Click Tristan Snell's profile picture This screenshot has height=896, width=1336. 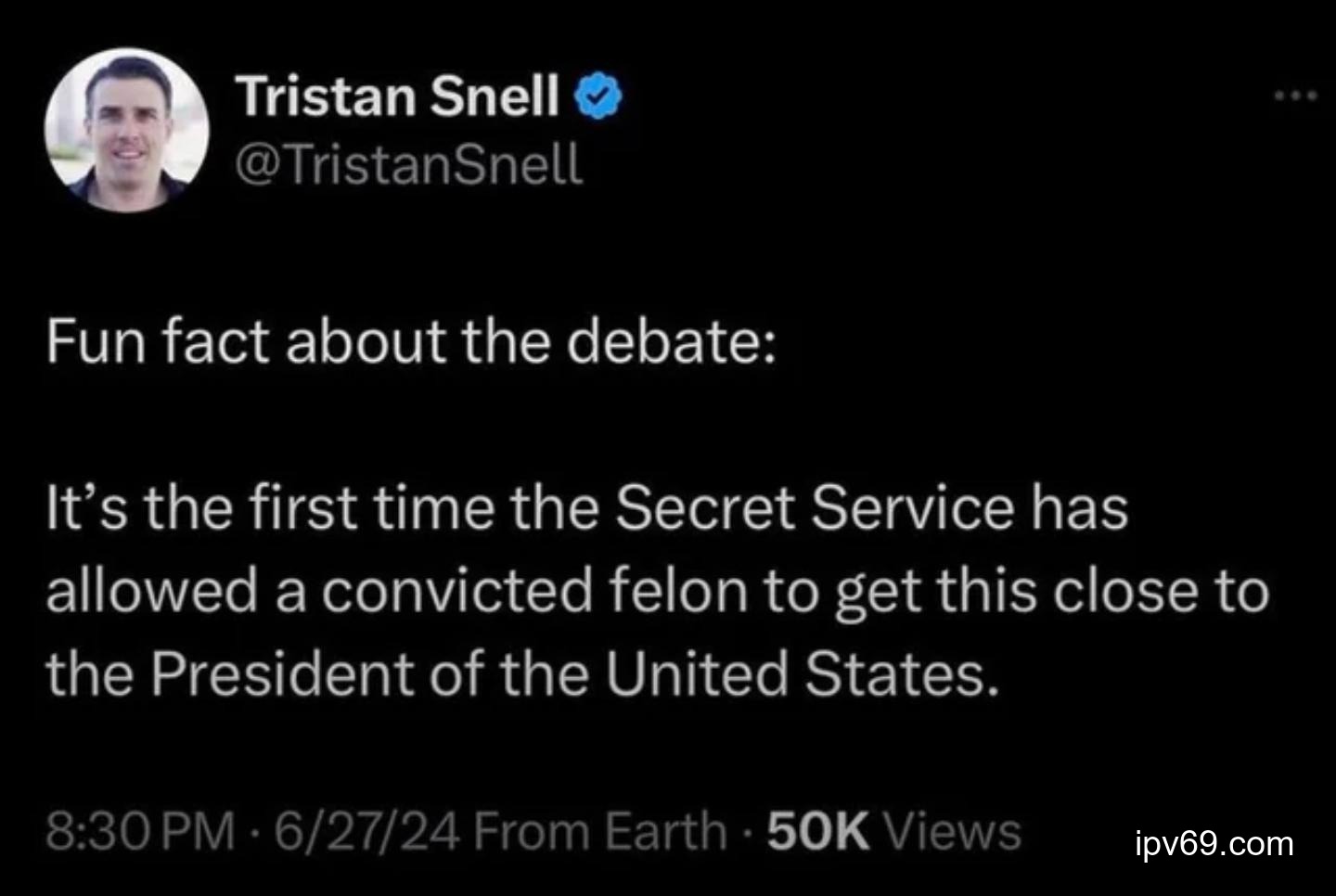(x=126, y=133)
